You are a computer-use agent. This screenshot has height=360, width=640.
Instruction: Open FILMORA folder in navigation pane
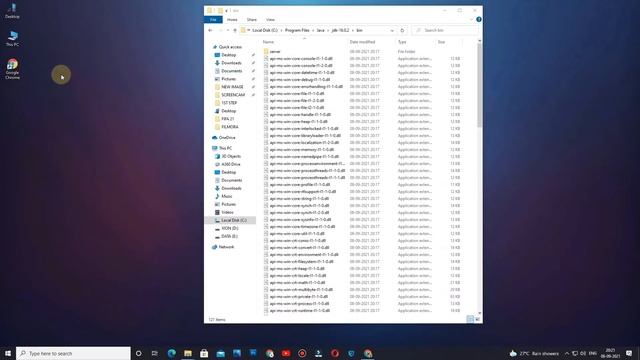tap(230, 127)
